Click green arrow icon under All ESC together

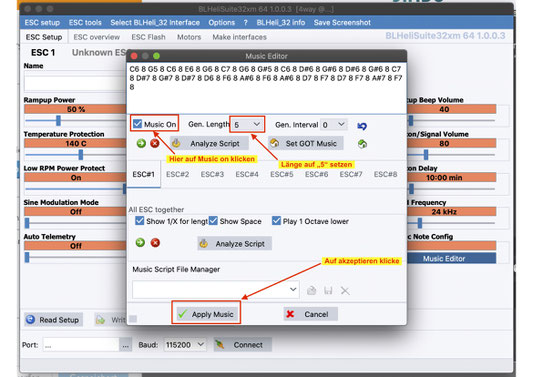click(x=140, y=243)
